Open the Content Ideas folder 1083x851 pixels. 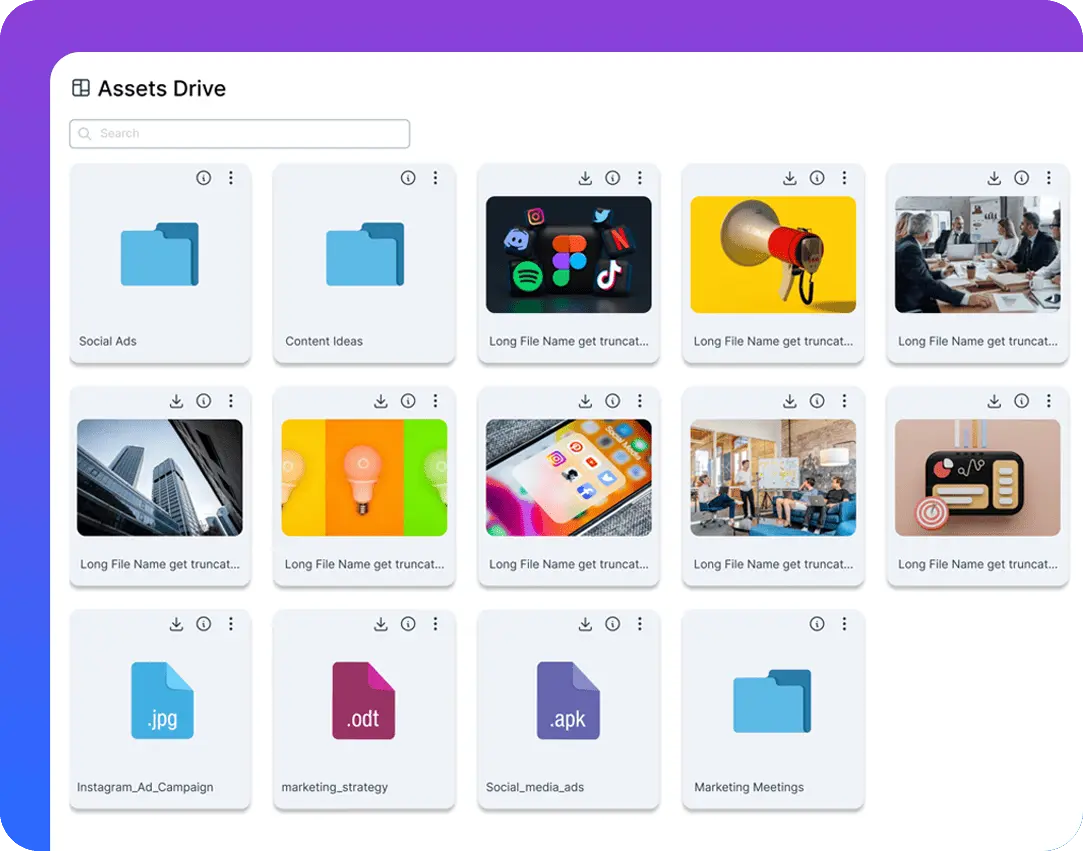pyautogui.click(x=364, y=253)
